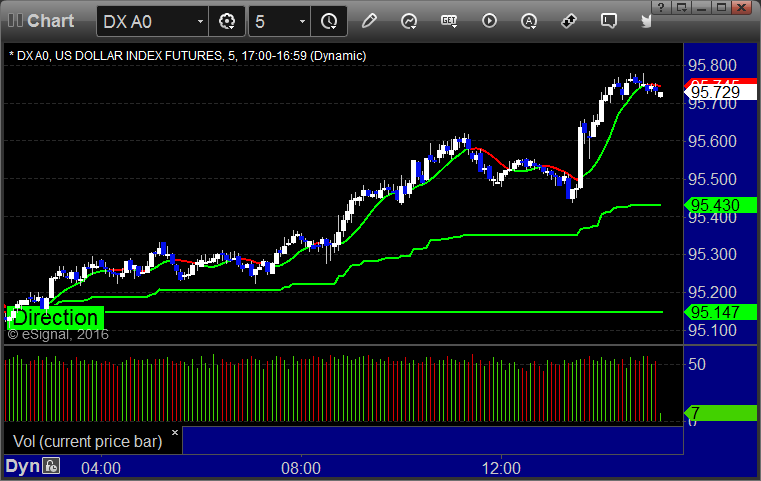Viewport: 761px width, 481px height.
Task: Close the Vol study label
Action: pos(175,432)
